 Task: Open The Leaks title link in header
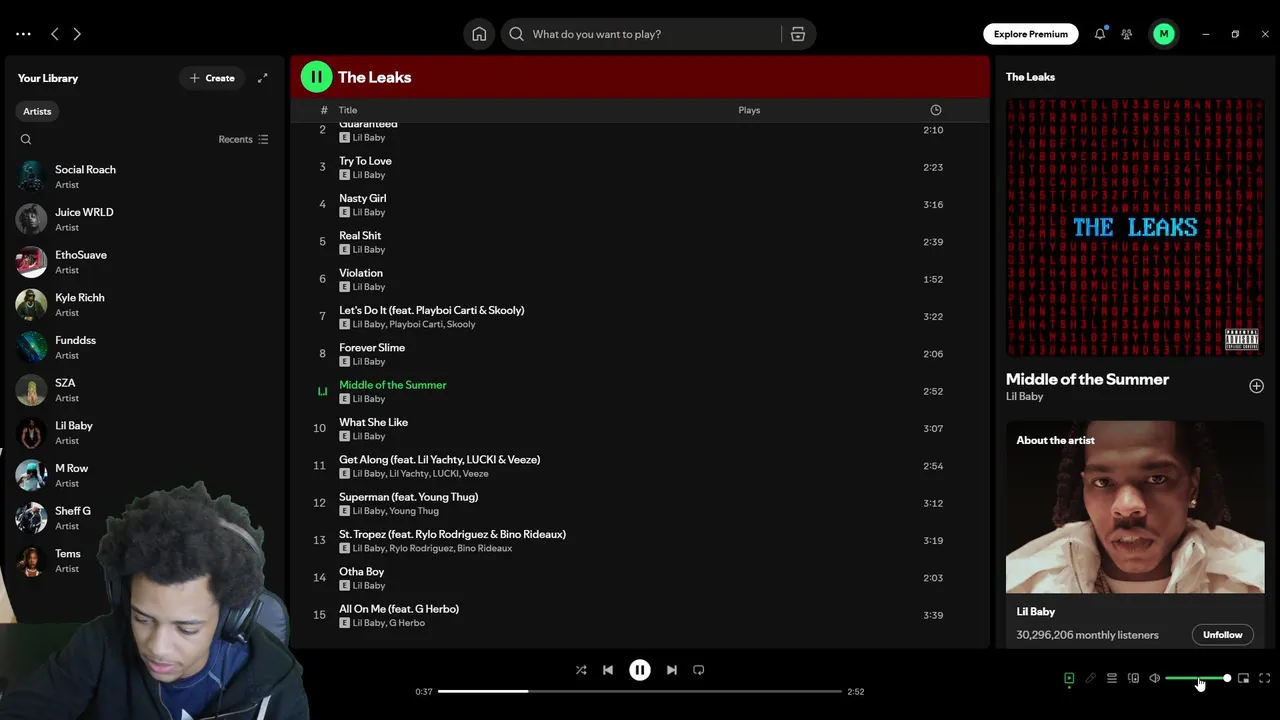click(x=374, y=77)
